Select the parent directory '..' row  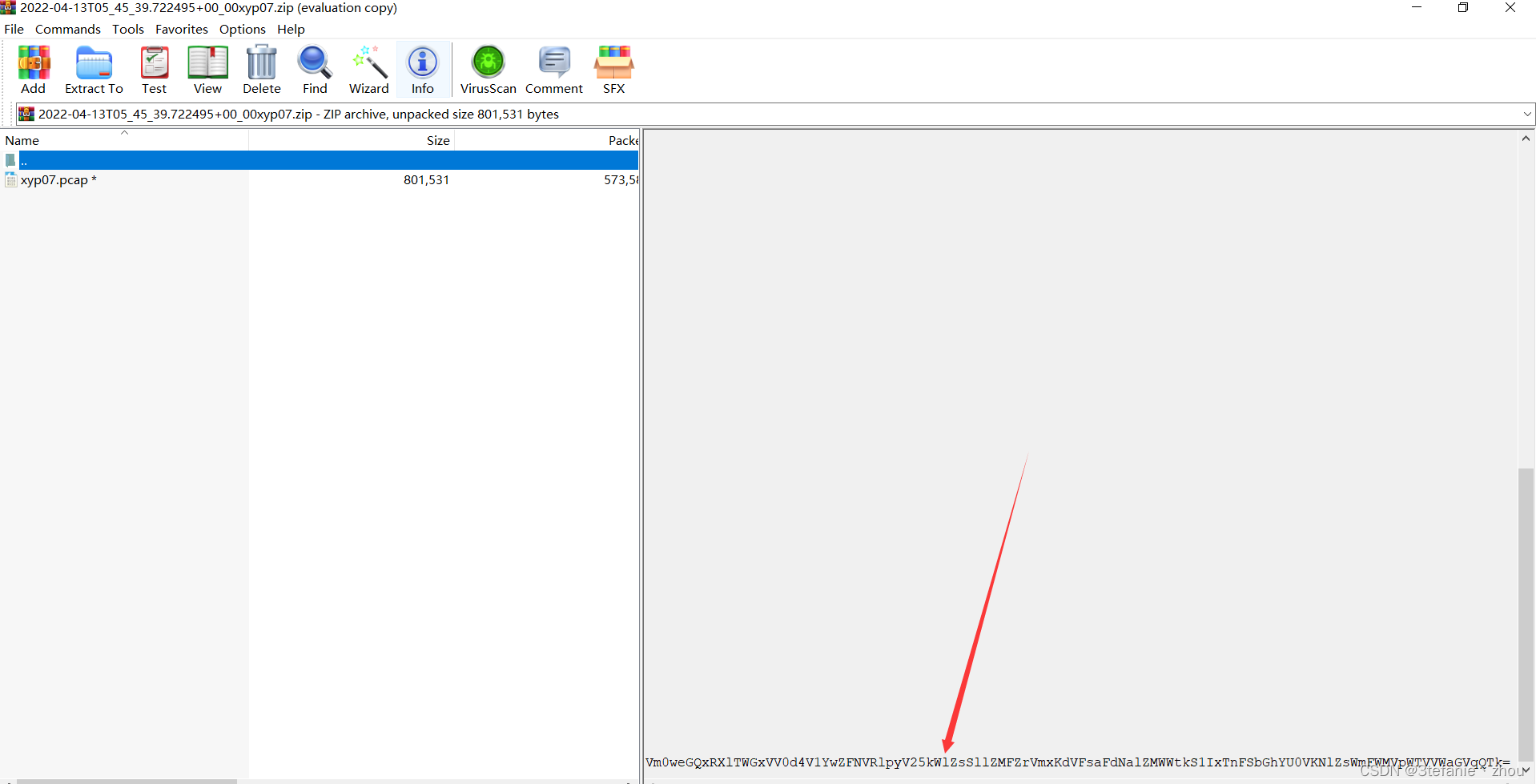[x=320, y=160]
